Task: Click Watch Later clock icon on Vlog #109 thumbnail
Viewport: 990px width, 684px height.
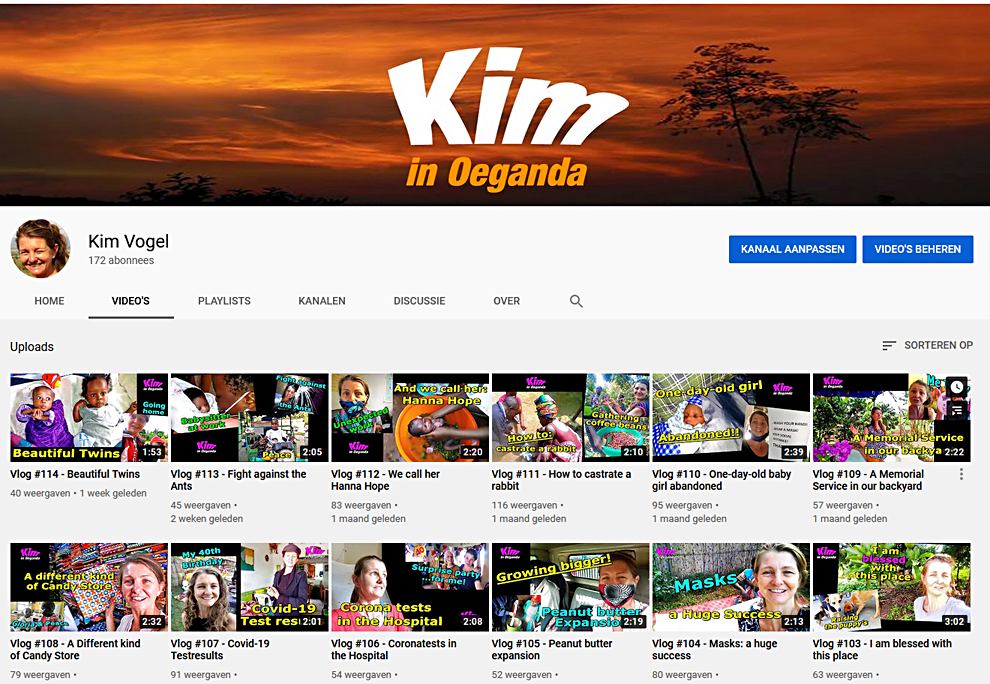Action: click(957, 387)
